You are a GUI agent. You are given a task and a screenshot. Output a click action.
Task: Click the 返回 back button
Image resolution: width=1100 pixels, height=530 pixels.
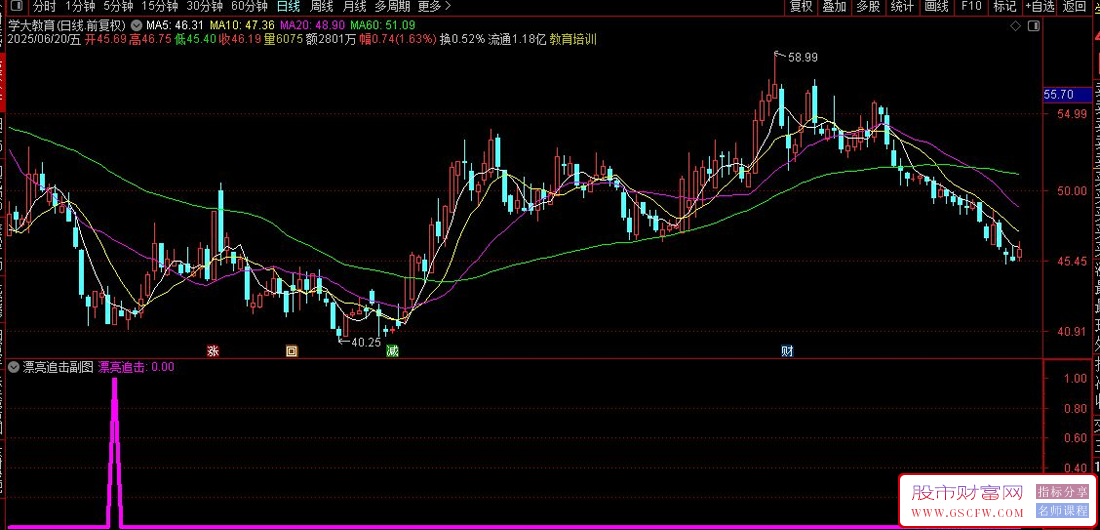point(1074,7)
